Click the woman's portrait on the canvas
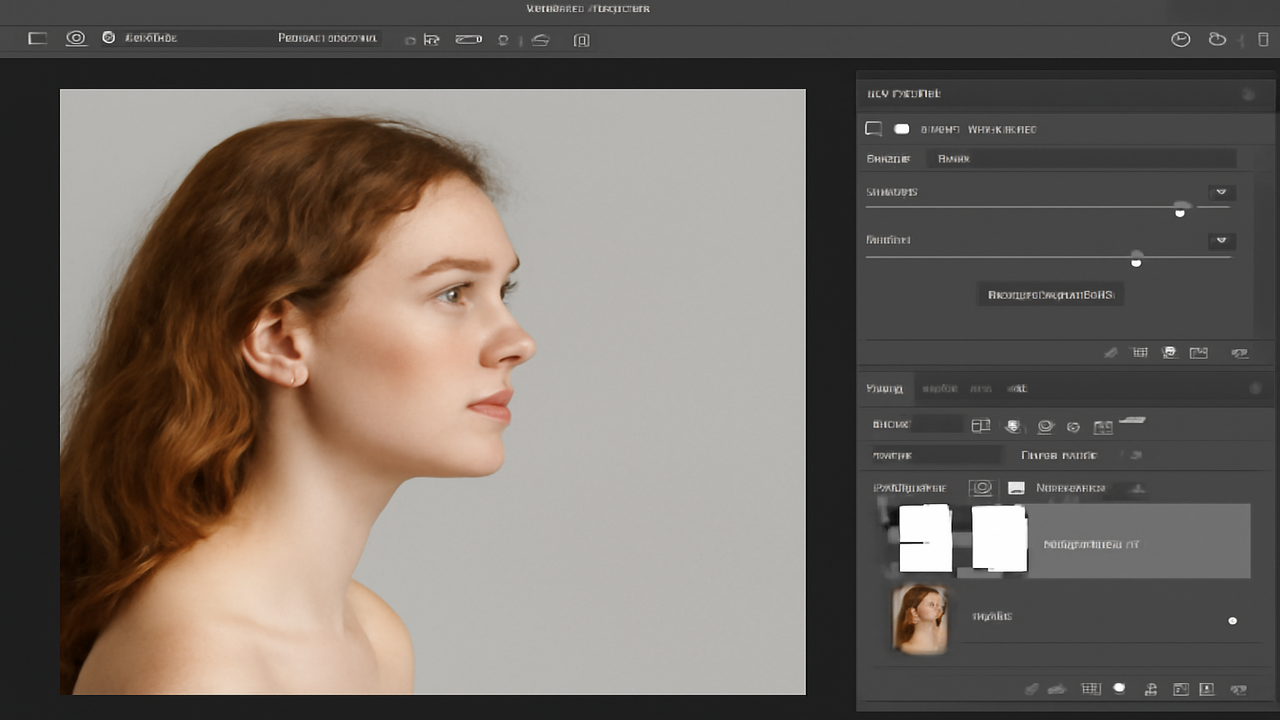1280x720 pixels. point(432,392)
